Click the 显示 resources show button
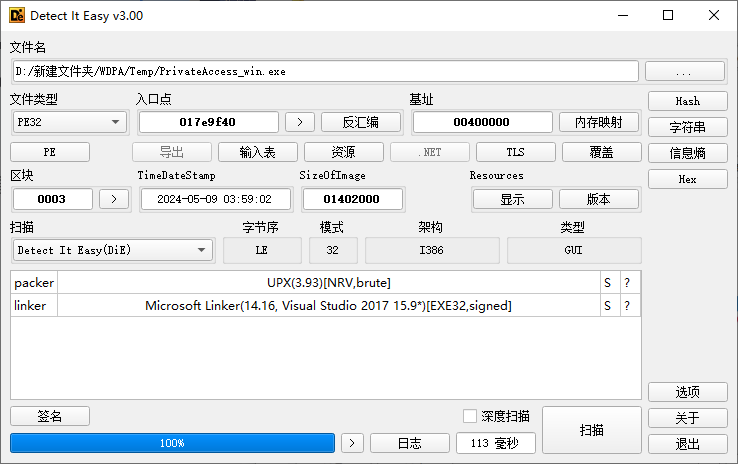738x464 pixels. click(513, 200)
